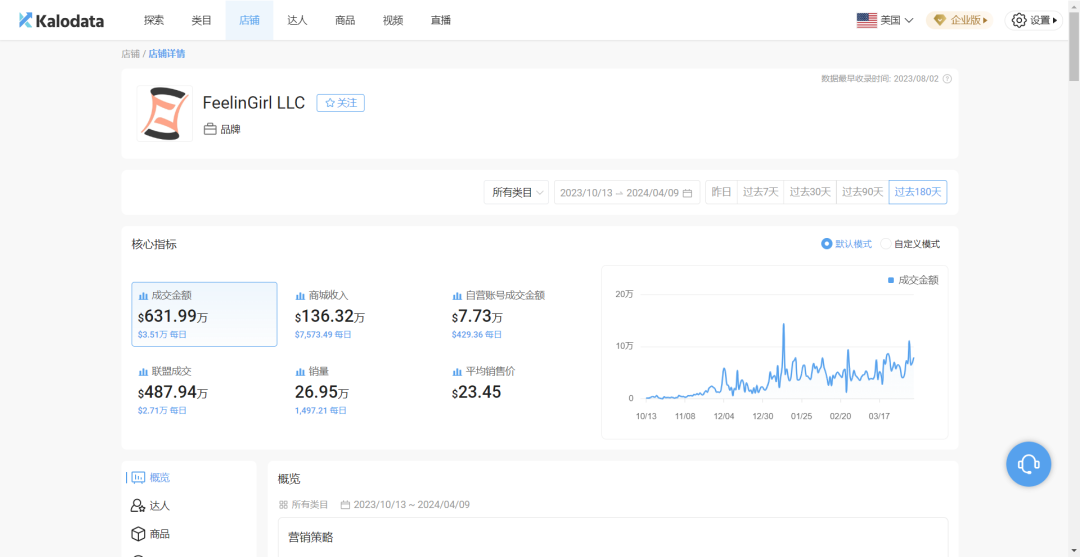Click the headset customer support icon
1080x557 pixels.
click(1028, 464)
